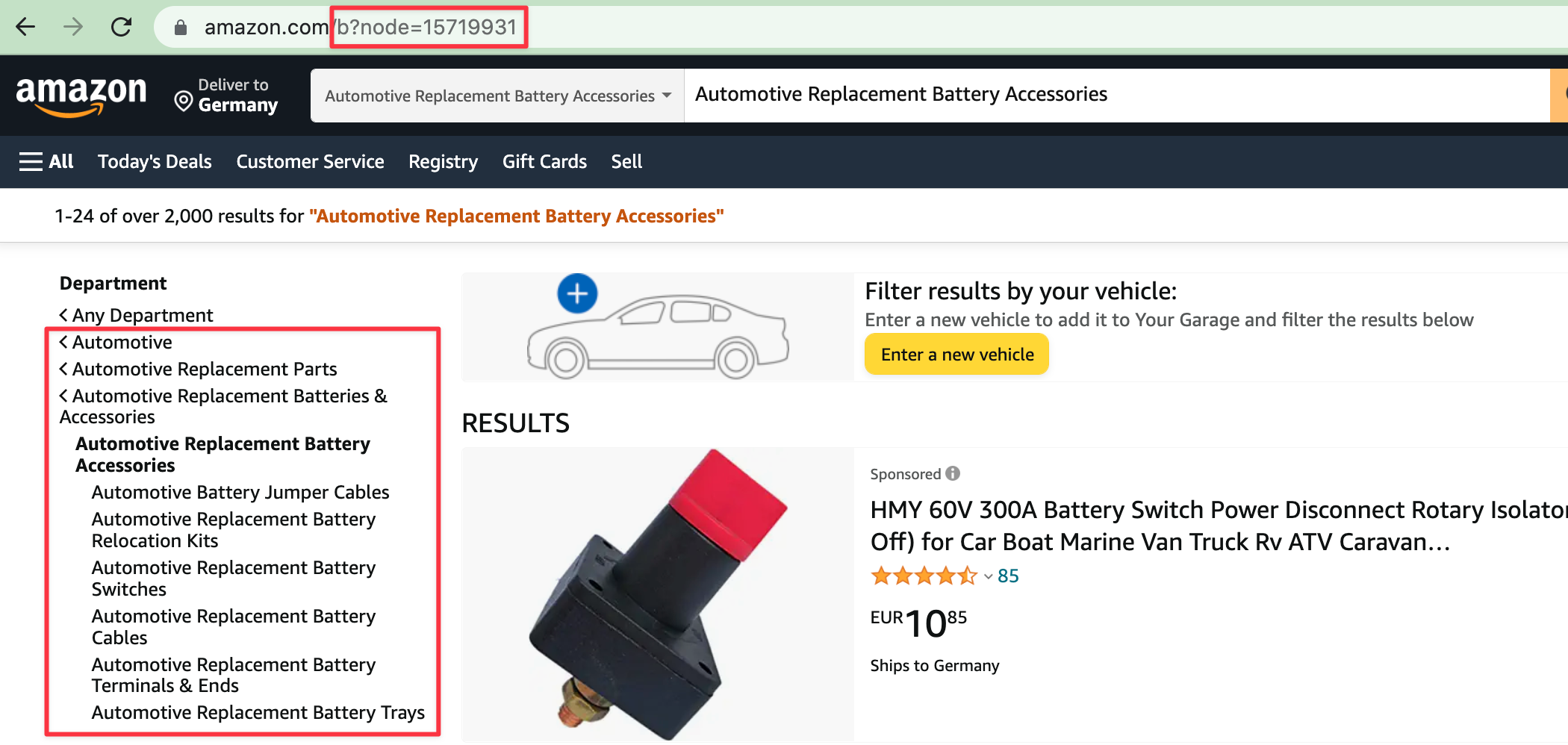Click the battery switch product image

pyautogui.click(x=657, y=595)
